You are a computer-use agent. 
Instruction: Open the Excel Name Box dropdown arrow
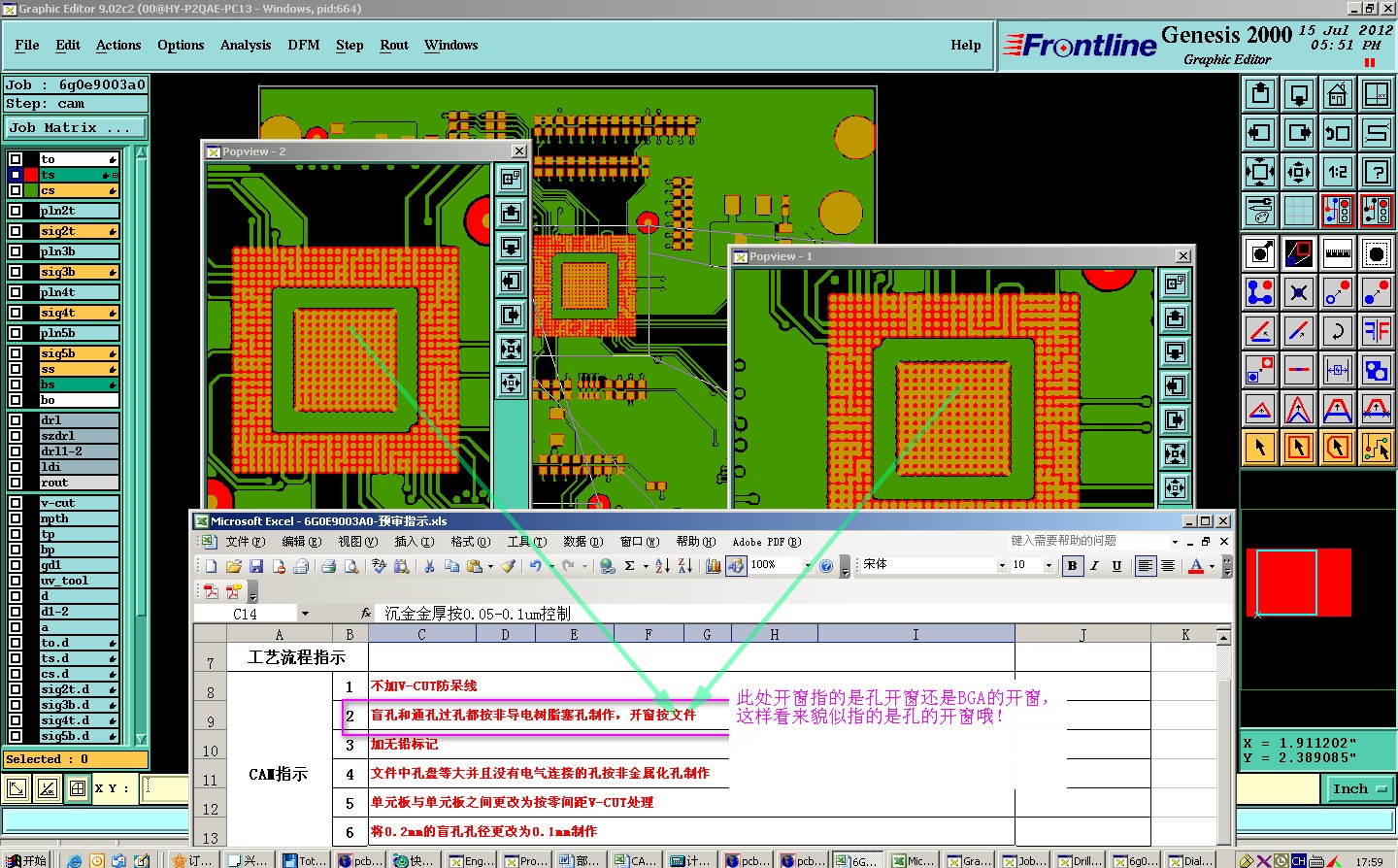click(305, 614)
